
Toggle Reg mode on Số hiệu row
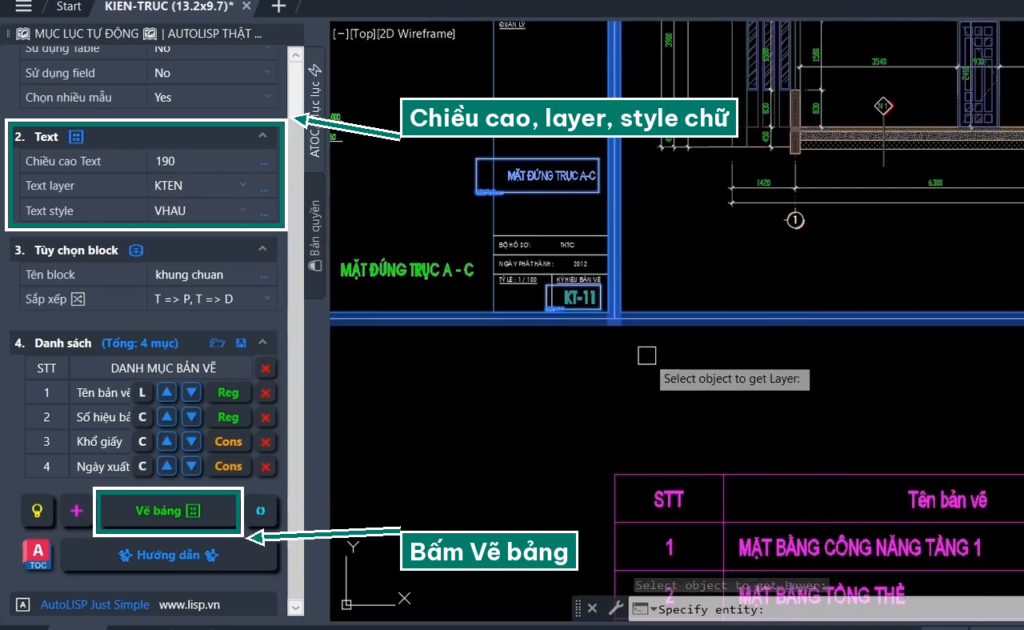228,417
